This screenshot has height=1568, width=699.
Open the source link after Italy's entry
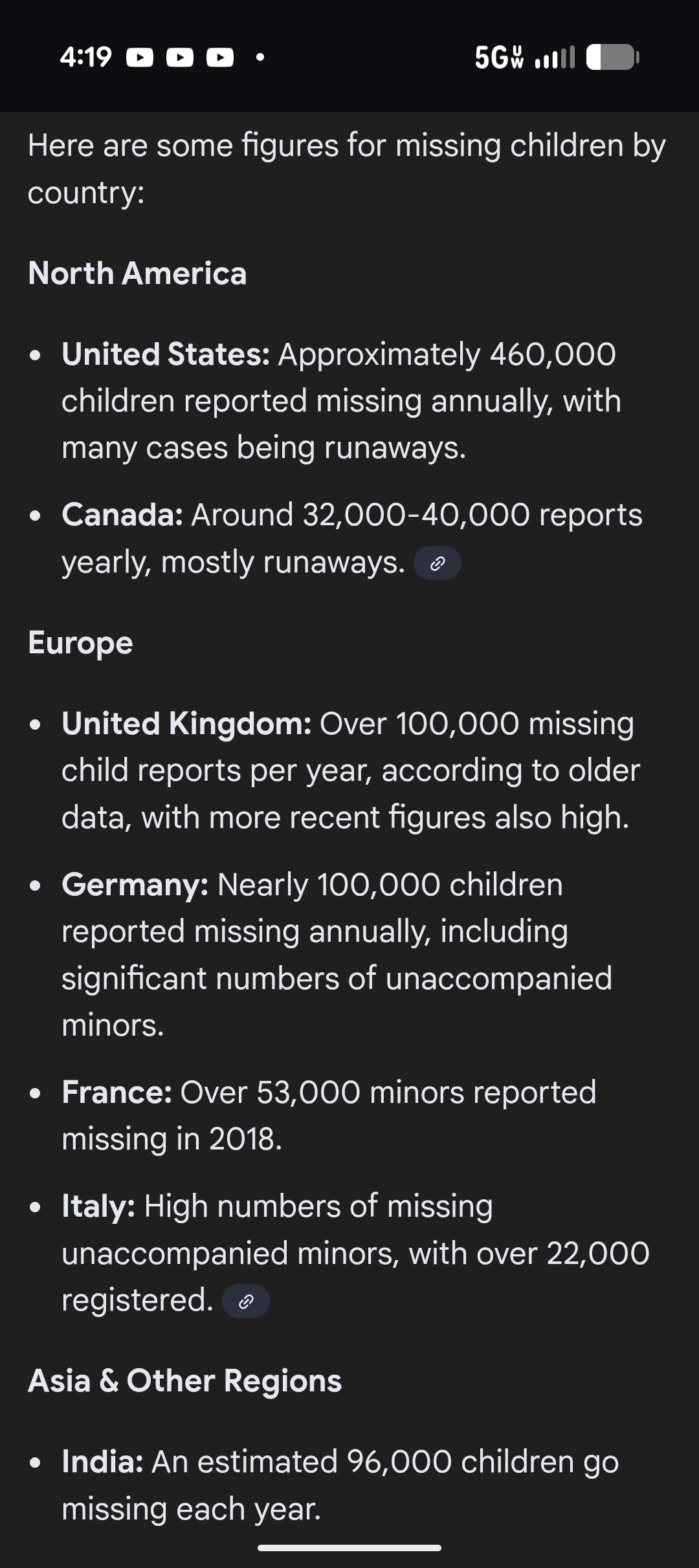(x=245, y=1301)
